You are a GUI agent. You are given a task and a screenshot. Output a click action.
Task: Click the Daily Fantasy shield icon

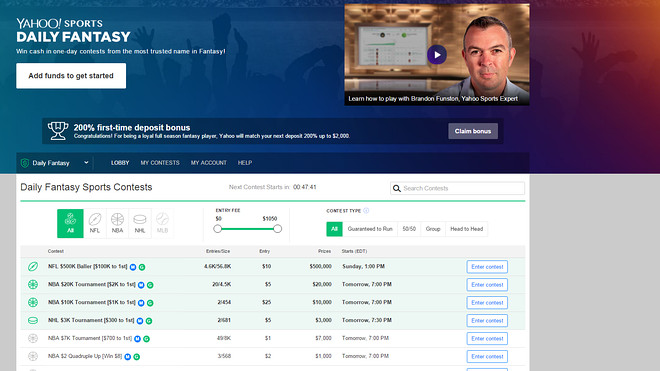coord(25,163)
